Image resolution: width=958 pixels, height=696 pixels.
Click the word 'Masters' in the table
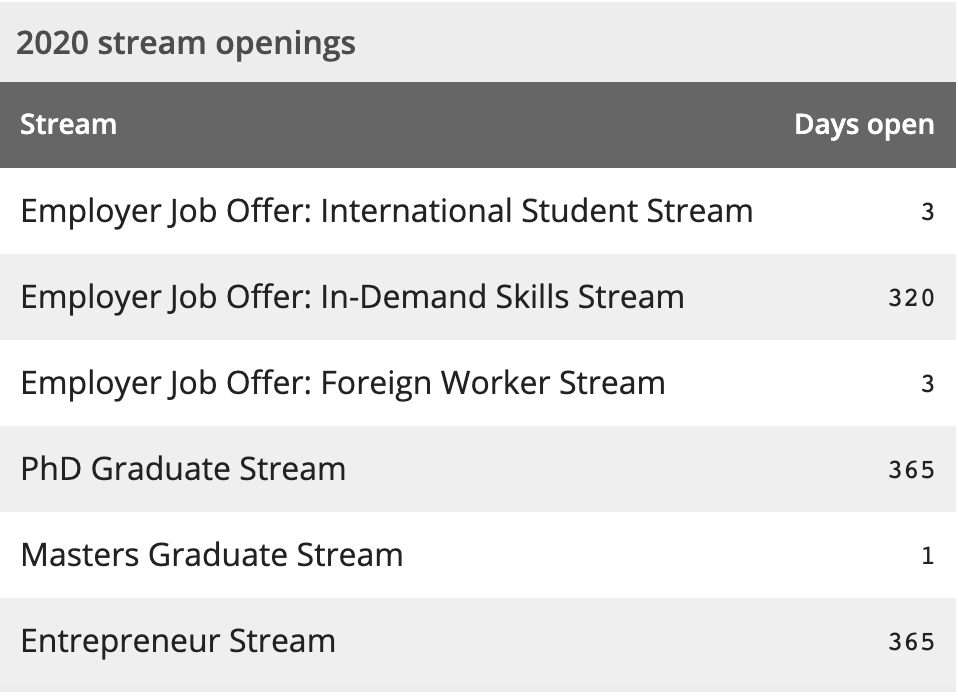pos(80,555)
